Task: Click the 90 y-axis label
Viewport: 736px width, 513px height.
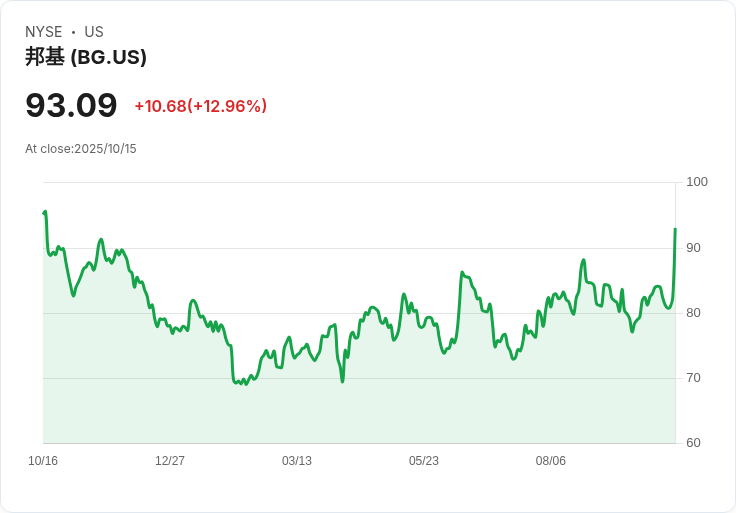Action: (694, 247)
